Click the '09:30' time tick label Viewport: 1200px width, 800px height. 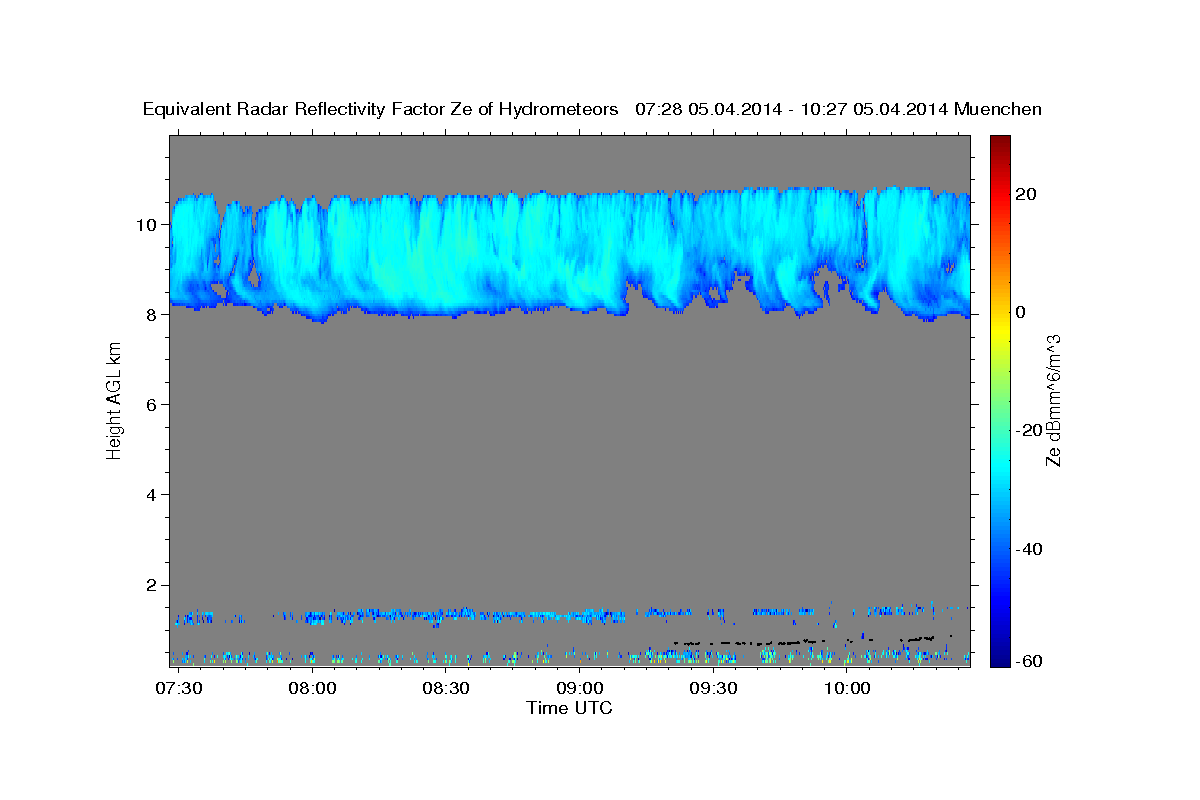[x=713, y=689]
